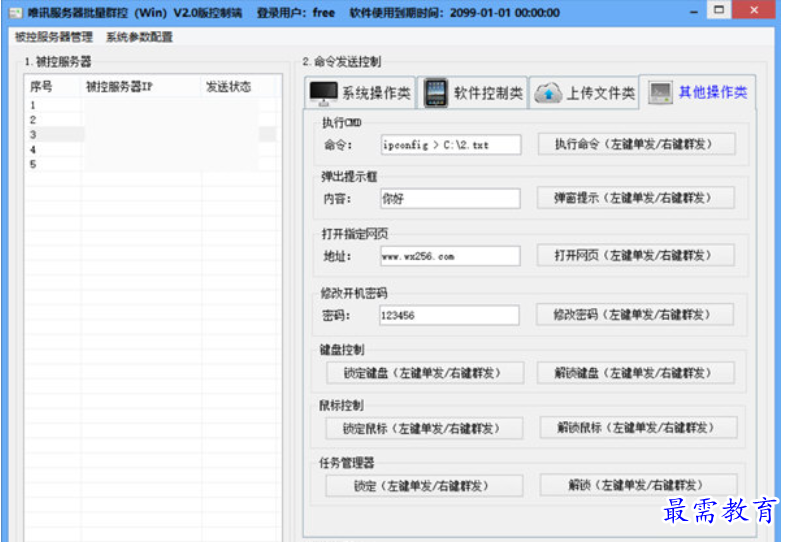Click the 解锁键盘 button
785x542 pixels.
(635, 373)
